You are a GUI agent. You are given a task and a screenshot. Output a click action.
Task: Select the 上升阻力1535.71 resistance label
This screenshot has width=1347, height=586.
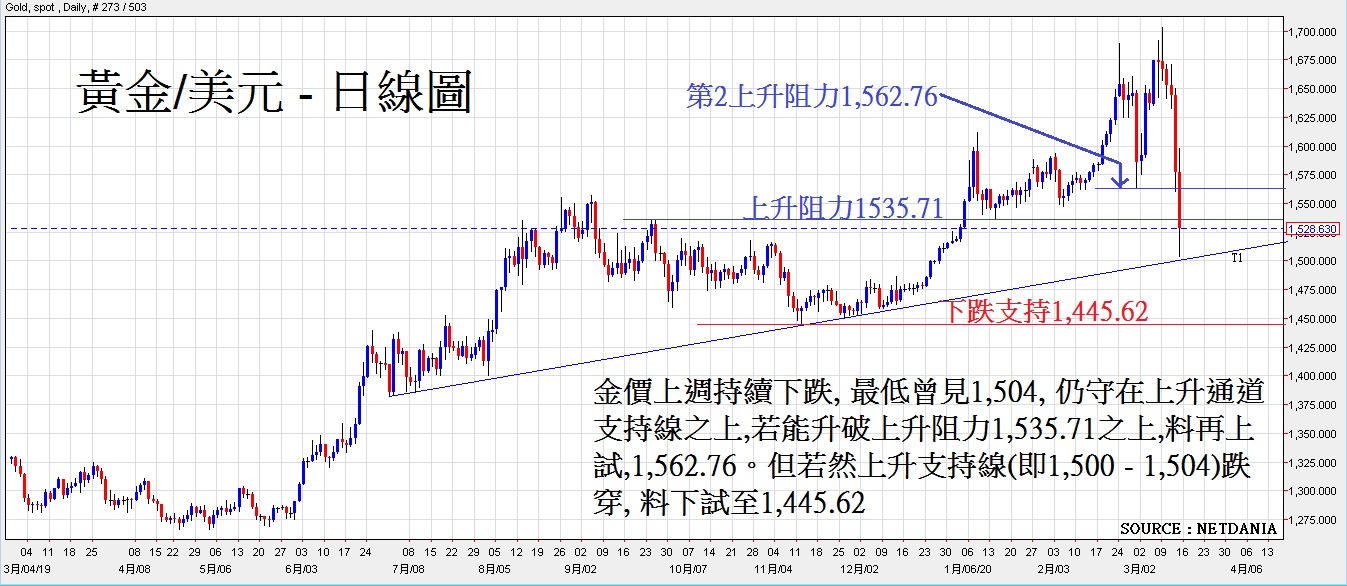point(842,208)
